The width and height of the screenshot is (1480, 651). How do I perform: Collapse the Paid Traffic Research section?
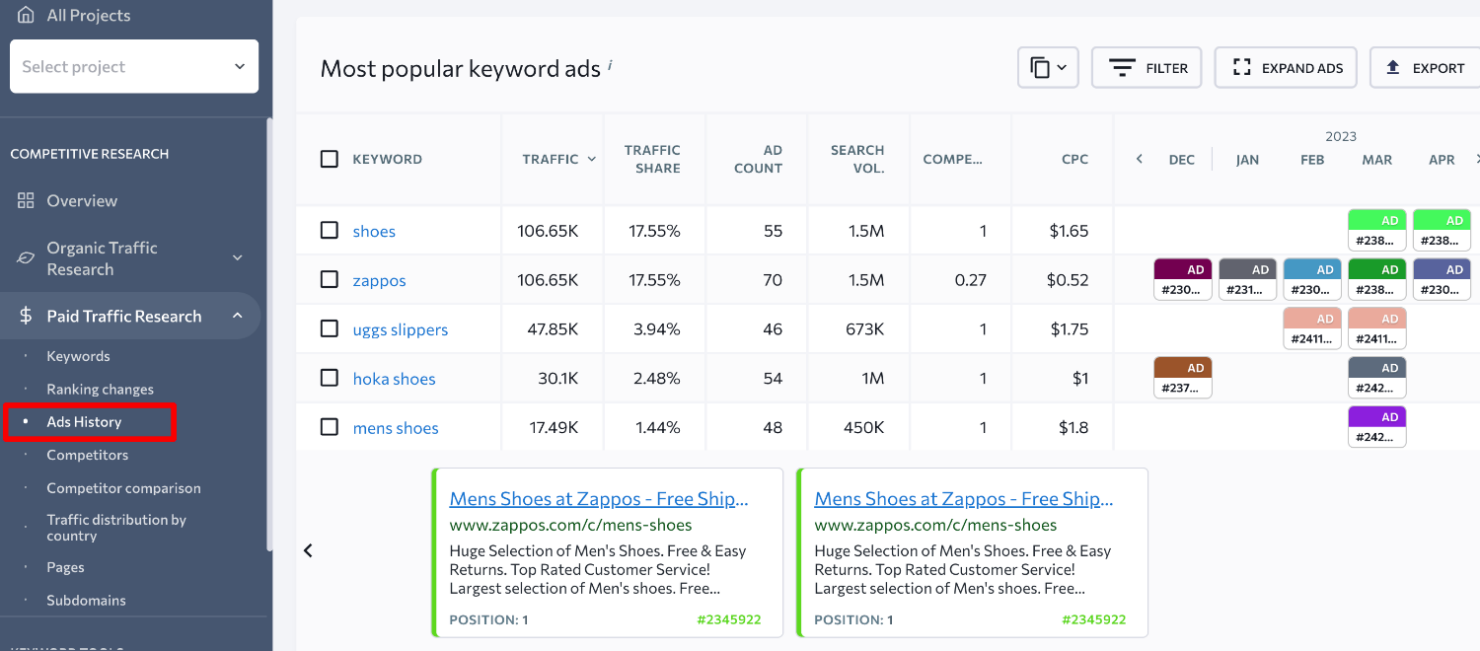point(238,315)
